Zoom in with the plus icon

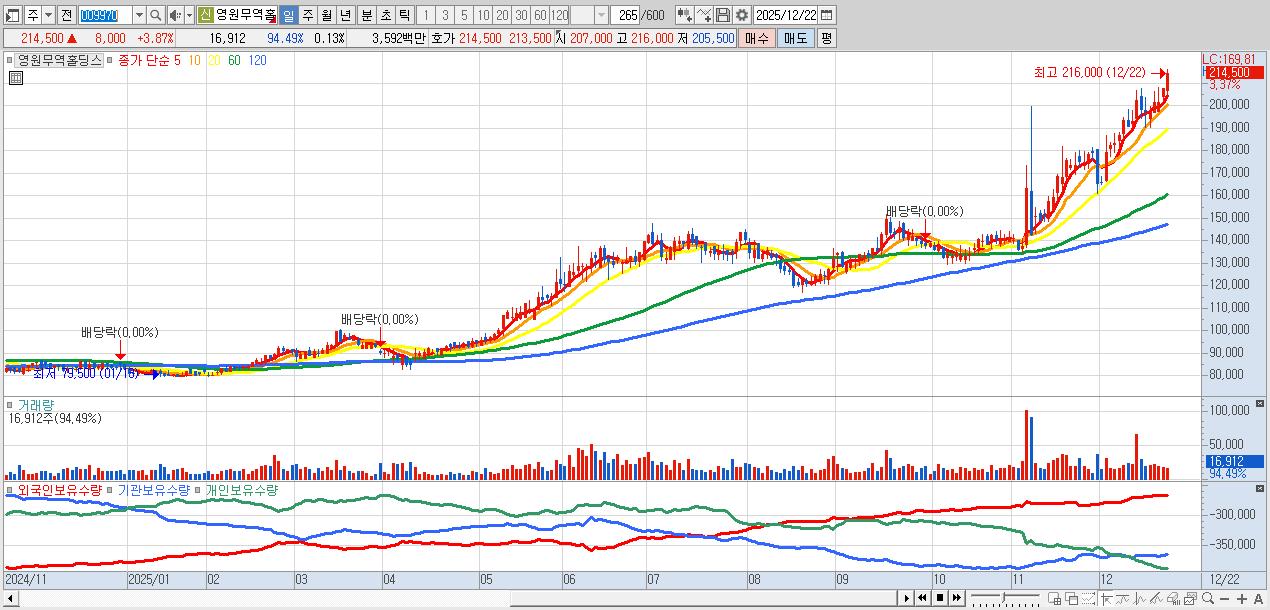click(1242, 598)
